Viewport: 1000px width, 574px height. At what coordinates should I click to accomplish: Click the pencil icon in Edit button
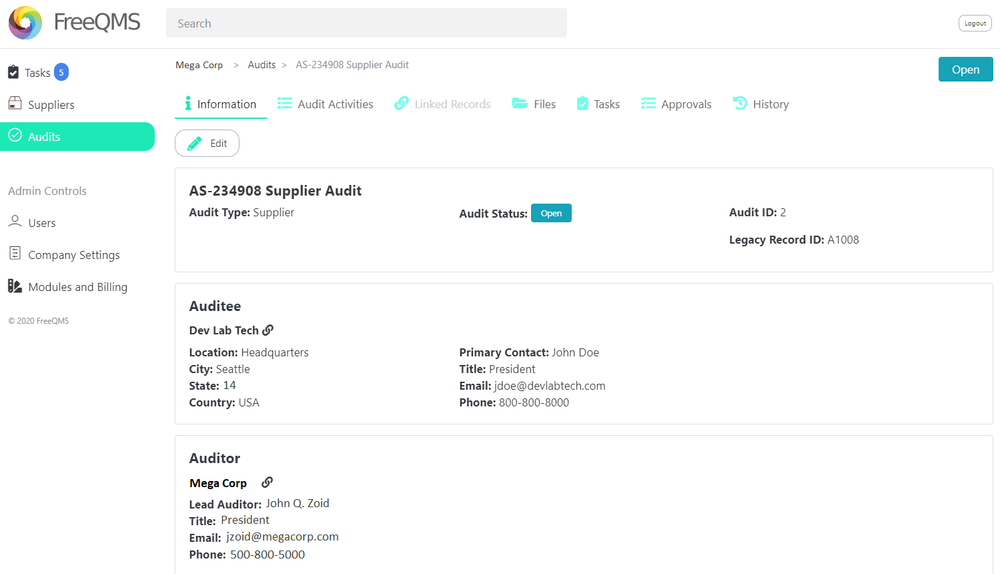[x=195, y=144]
